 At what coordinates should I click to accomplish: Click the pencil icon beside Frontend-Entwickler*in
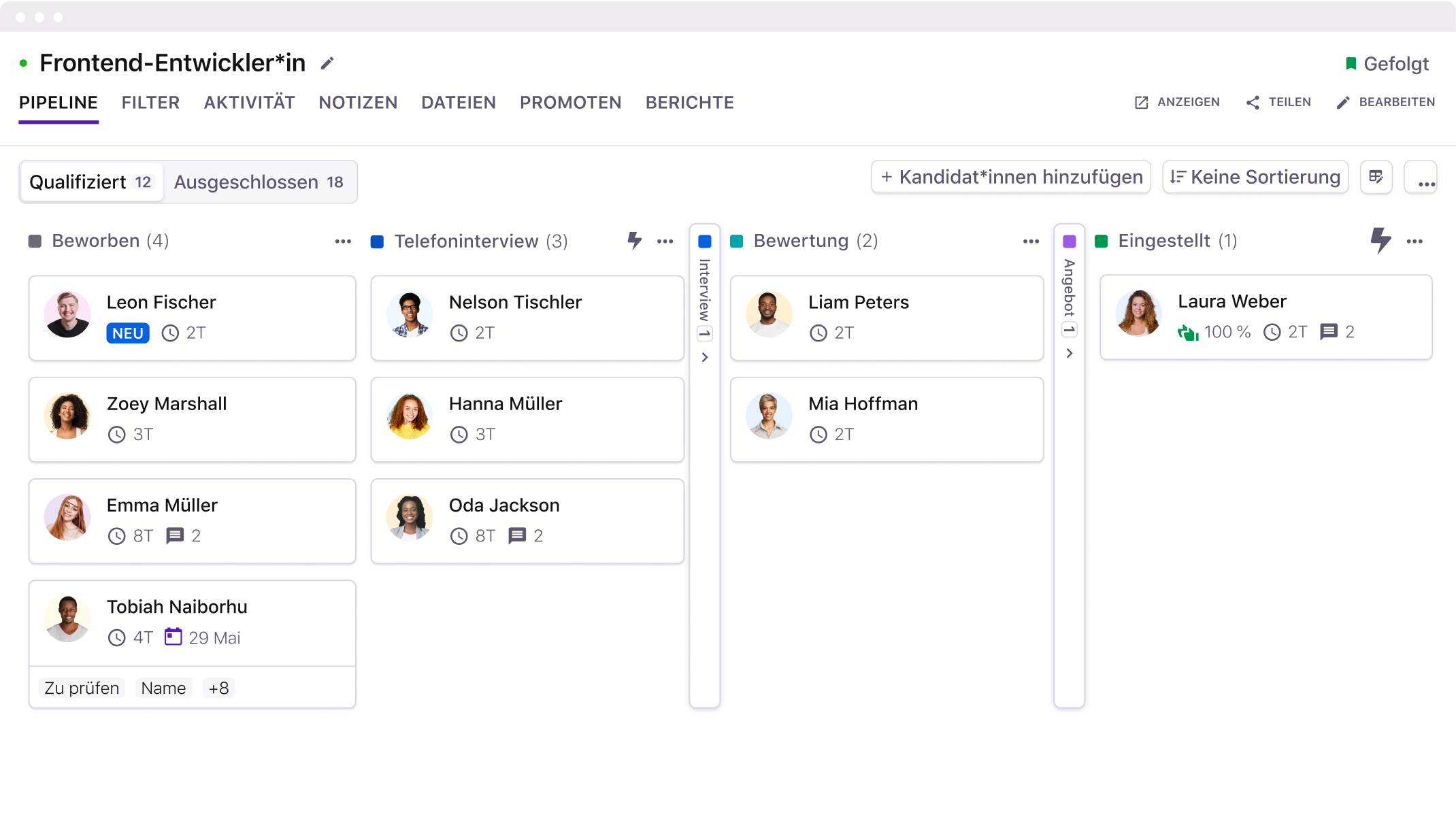pos(327,63)
